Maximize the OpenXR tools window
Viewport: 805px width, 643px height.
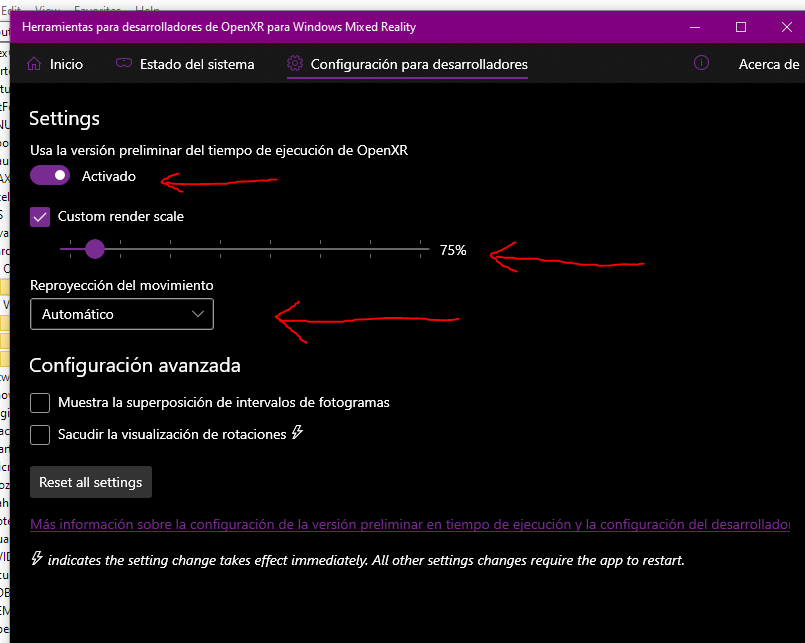tap(741, 27)
